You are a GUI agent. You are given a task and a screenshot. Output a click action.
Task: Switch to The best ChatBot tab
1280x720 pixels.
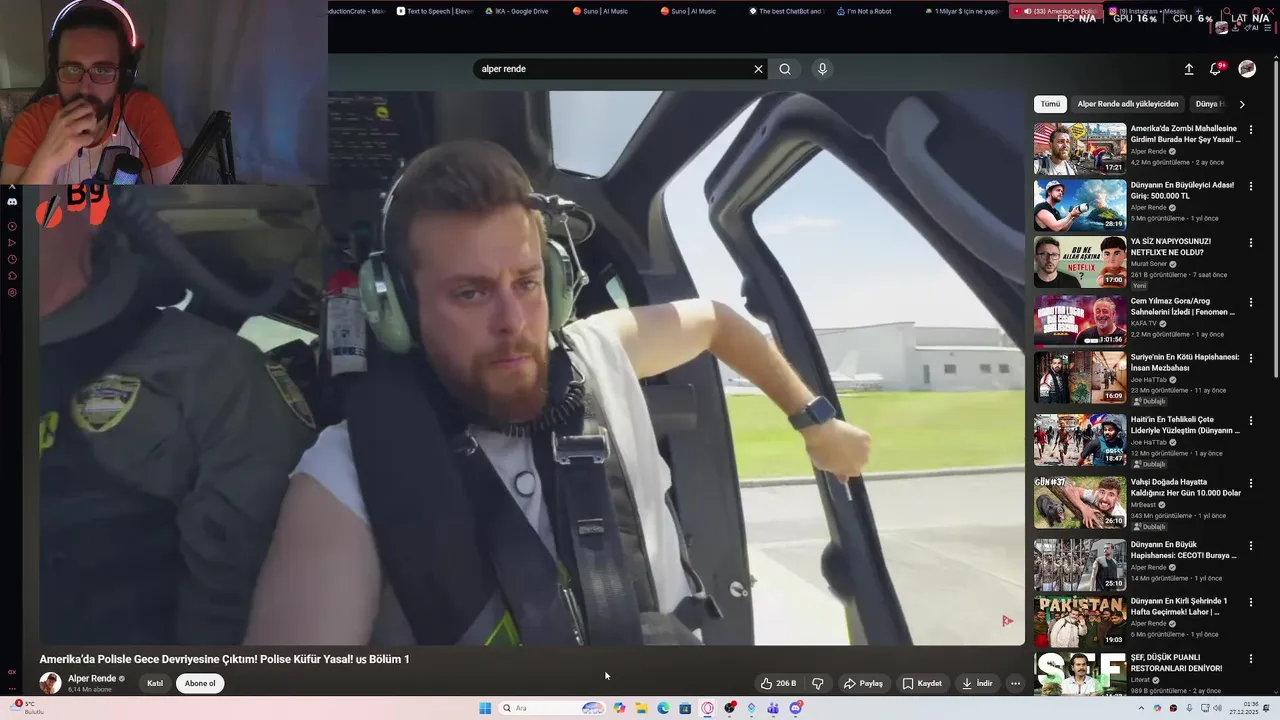click(x=787, y=11)
